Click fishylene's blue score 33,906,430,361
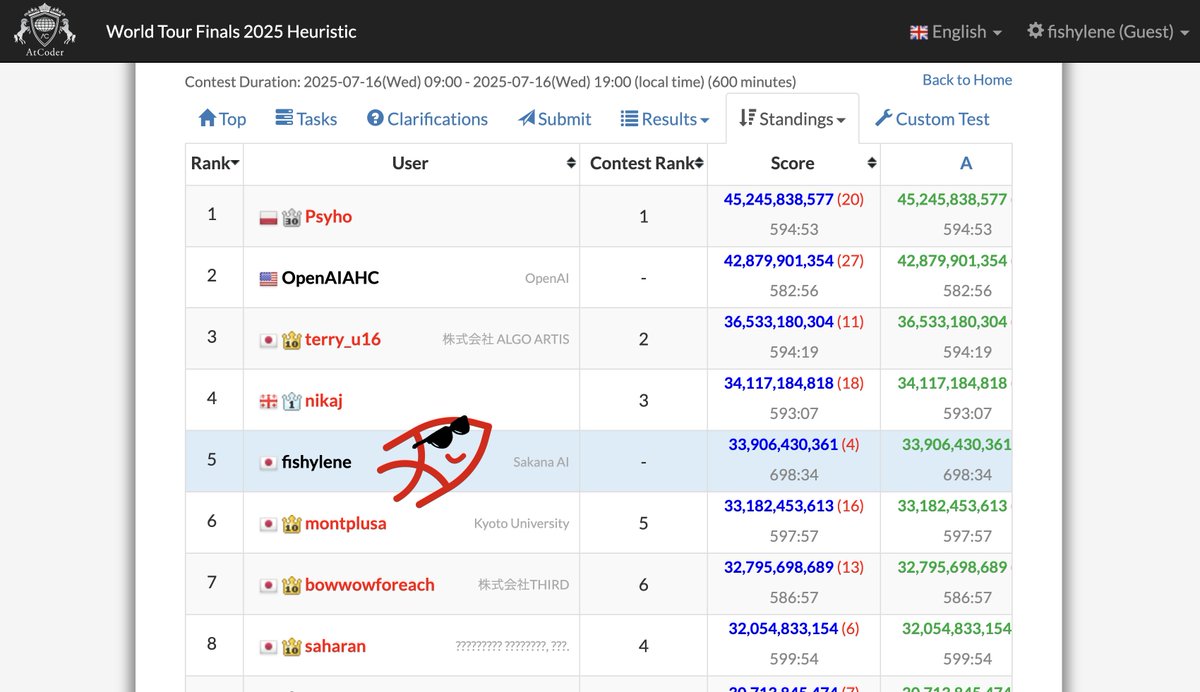The height and width of the screenshot is (692, 1200). [783, 445]
